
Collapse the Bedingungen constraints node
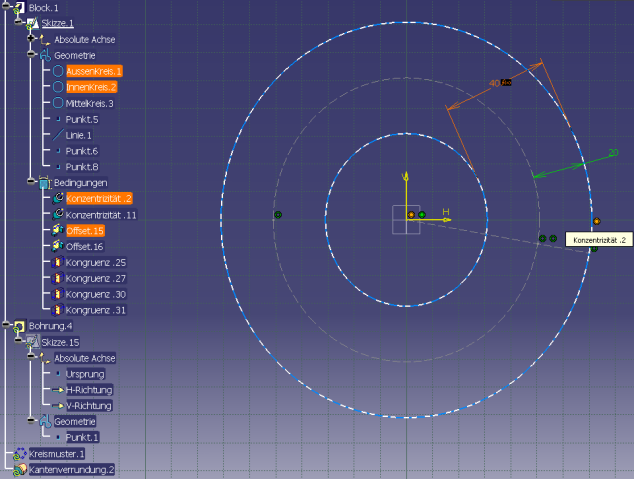coord(32,183)
